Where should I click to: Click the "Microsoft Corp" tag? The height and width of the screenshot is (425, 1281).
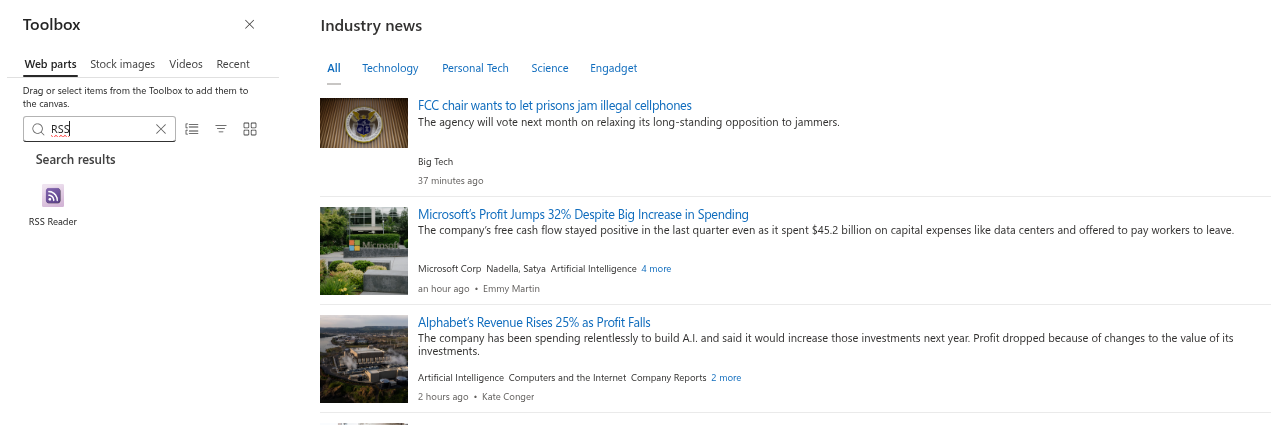449,269
